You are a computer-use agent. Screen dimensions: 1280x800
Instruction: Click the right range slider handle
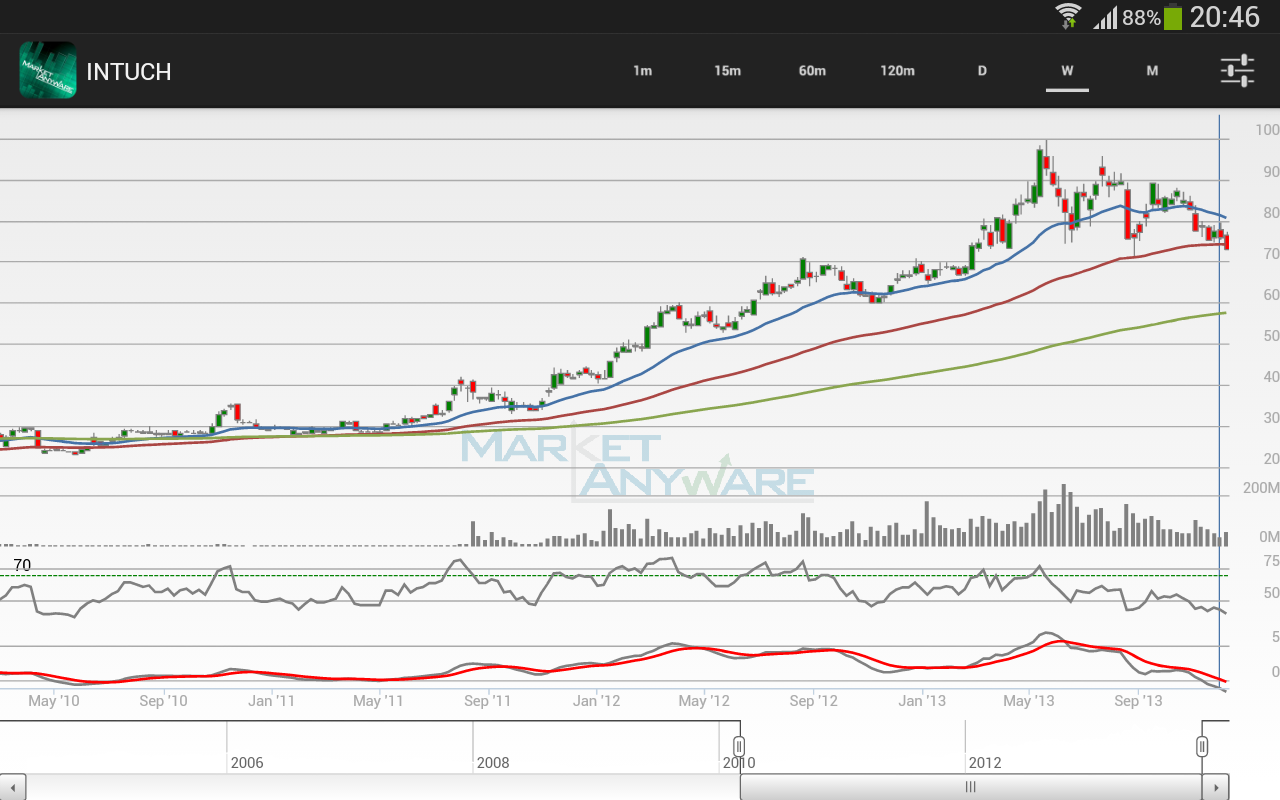(x=1202, y=746)
